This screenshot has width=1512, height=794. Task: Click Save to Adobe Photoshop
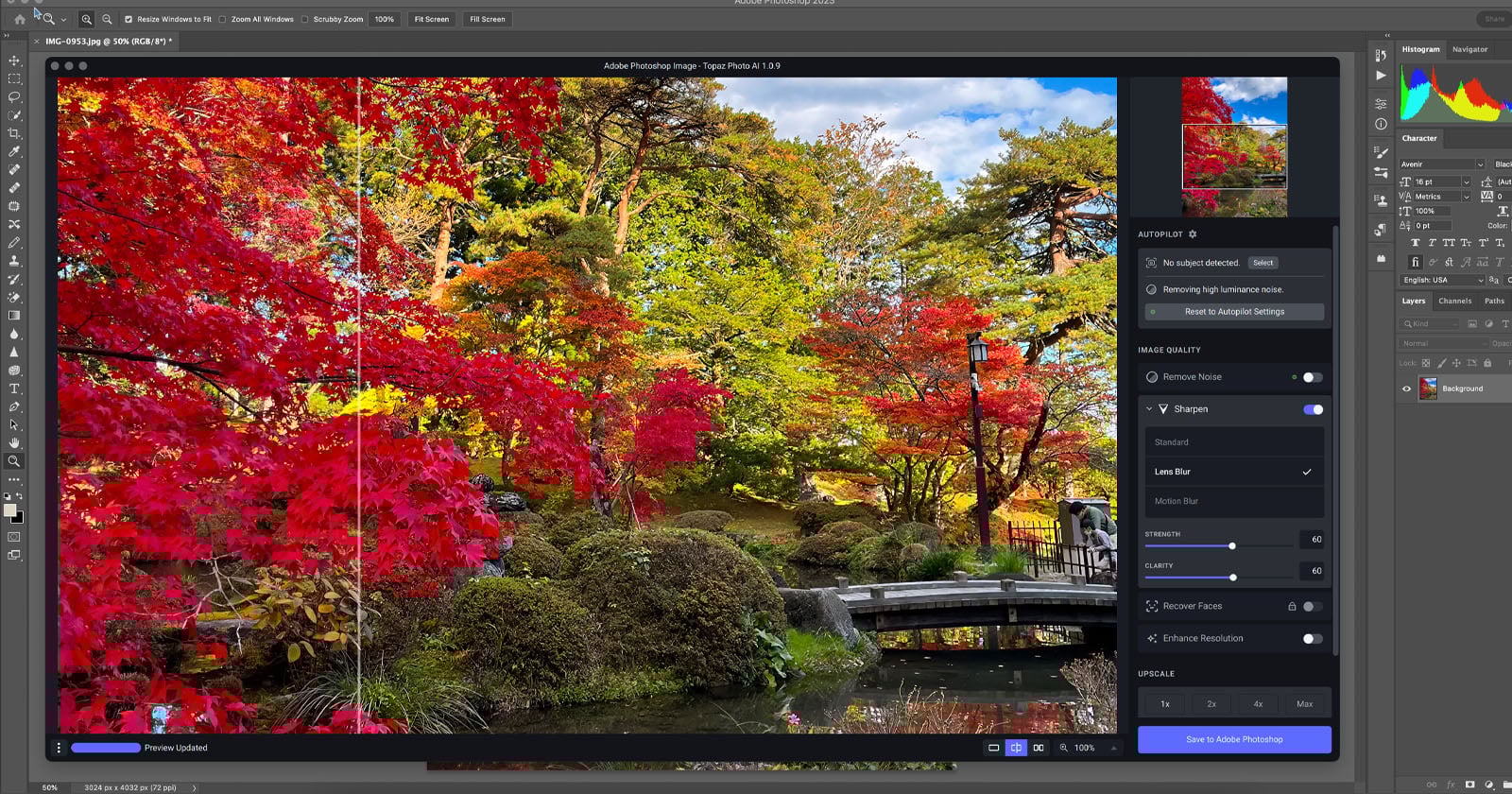pyautogui.click(x=1234, y=739)
